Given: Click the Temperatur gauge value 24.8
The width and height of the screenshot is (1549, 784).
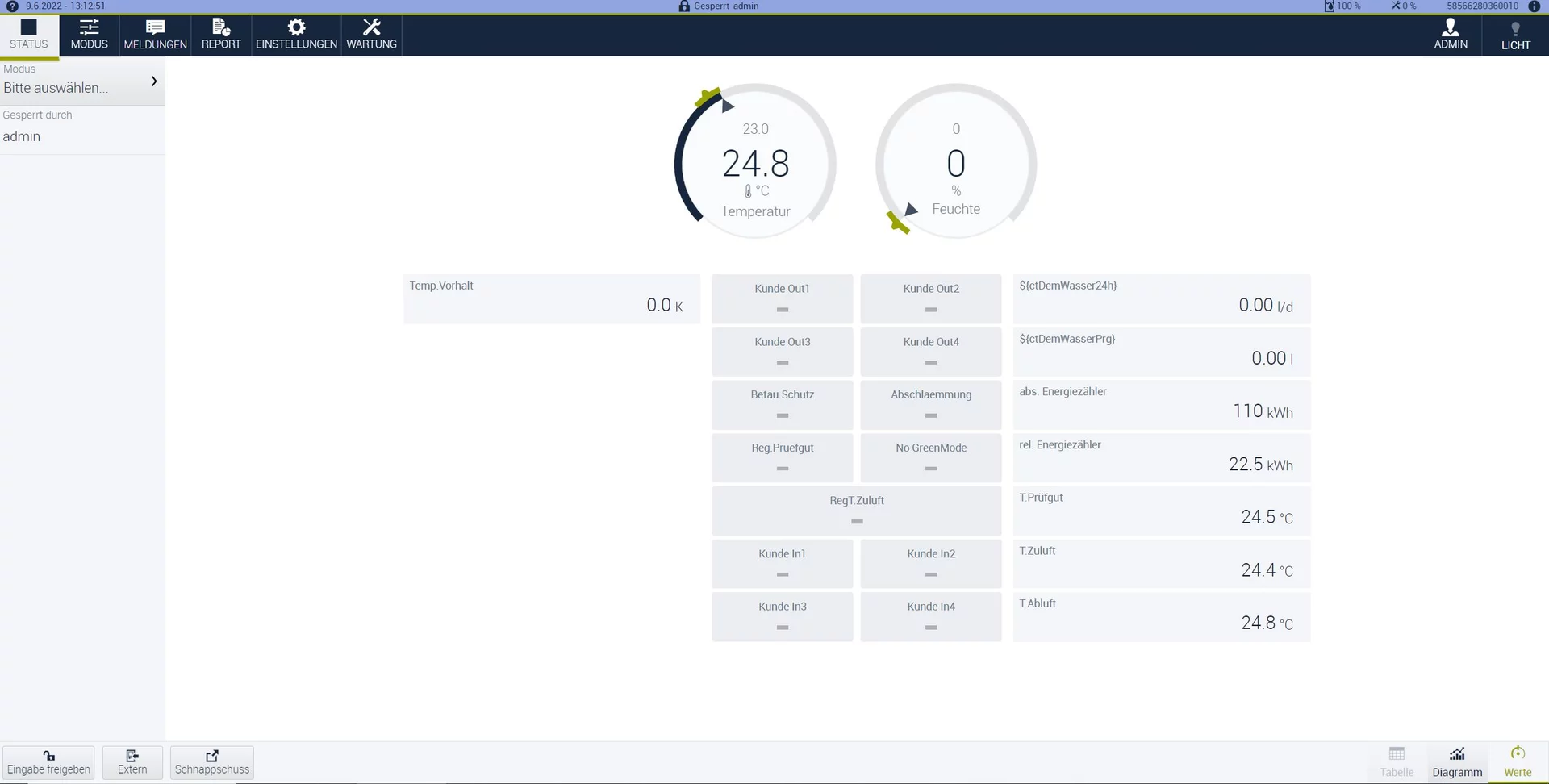Looking at the screenshot, I should pos(756,164).
